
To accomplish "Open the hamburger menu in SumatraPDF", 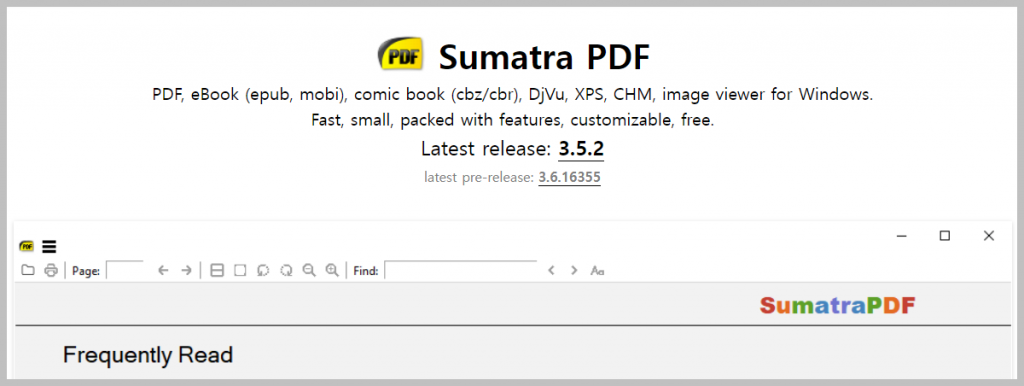I will tap(49, 247).
